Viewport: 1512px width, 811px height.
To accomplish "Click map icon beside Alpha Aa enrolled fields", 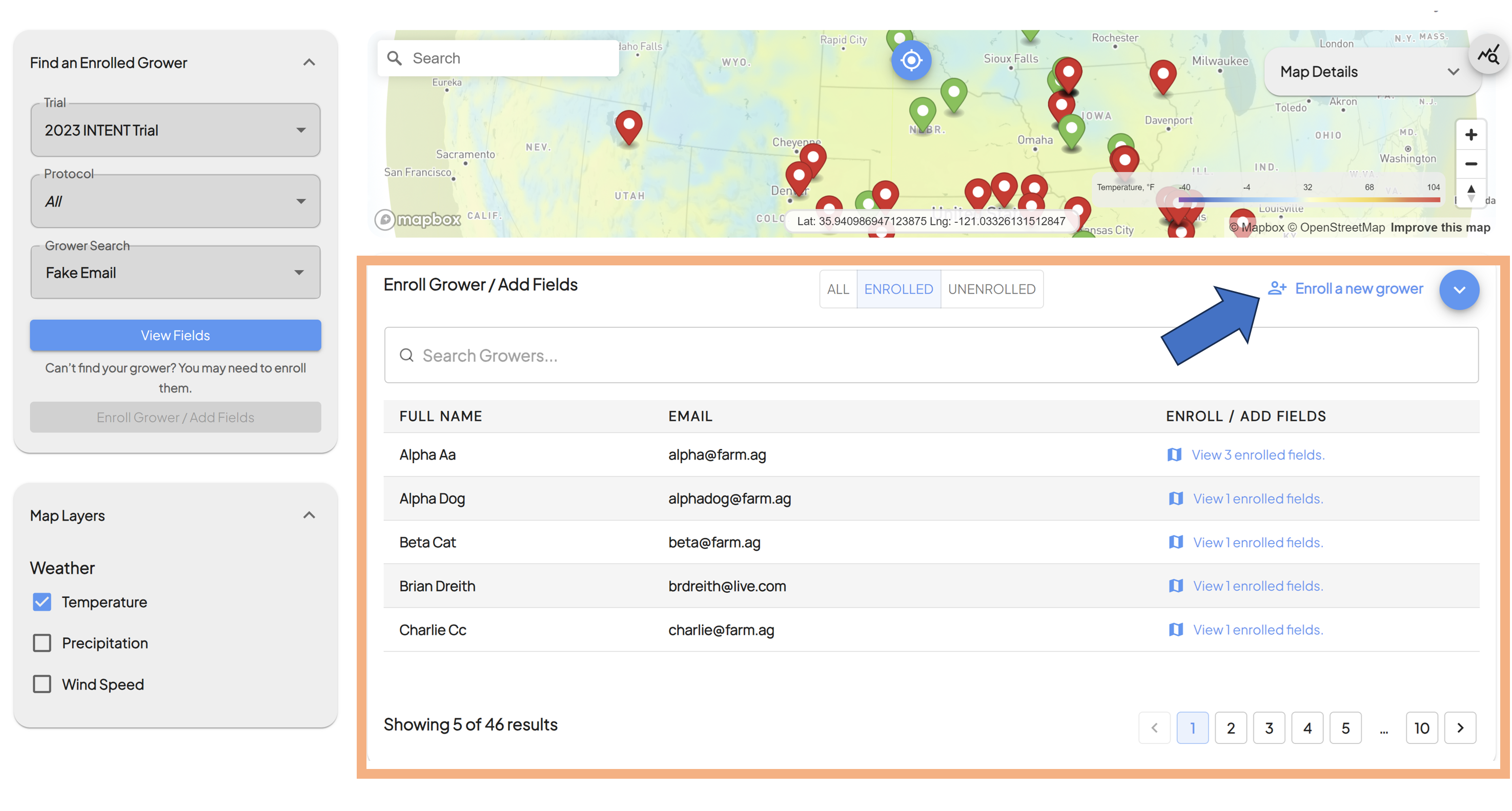I will tap(1174, 454).
